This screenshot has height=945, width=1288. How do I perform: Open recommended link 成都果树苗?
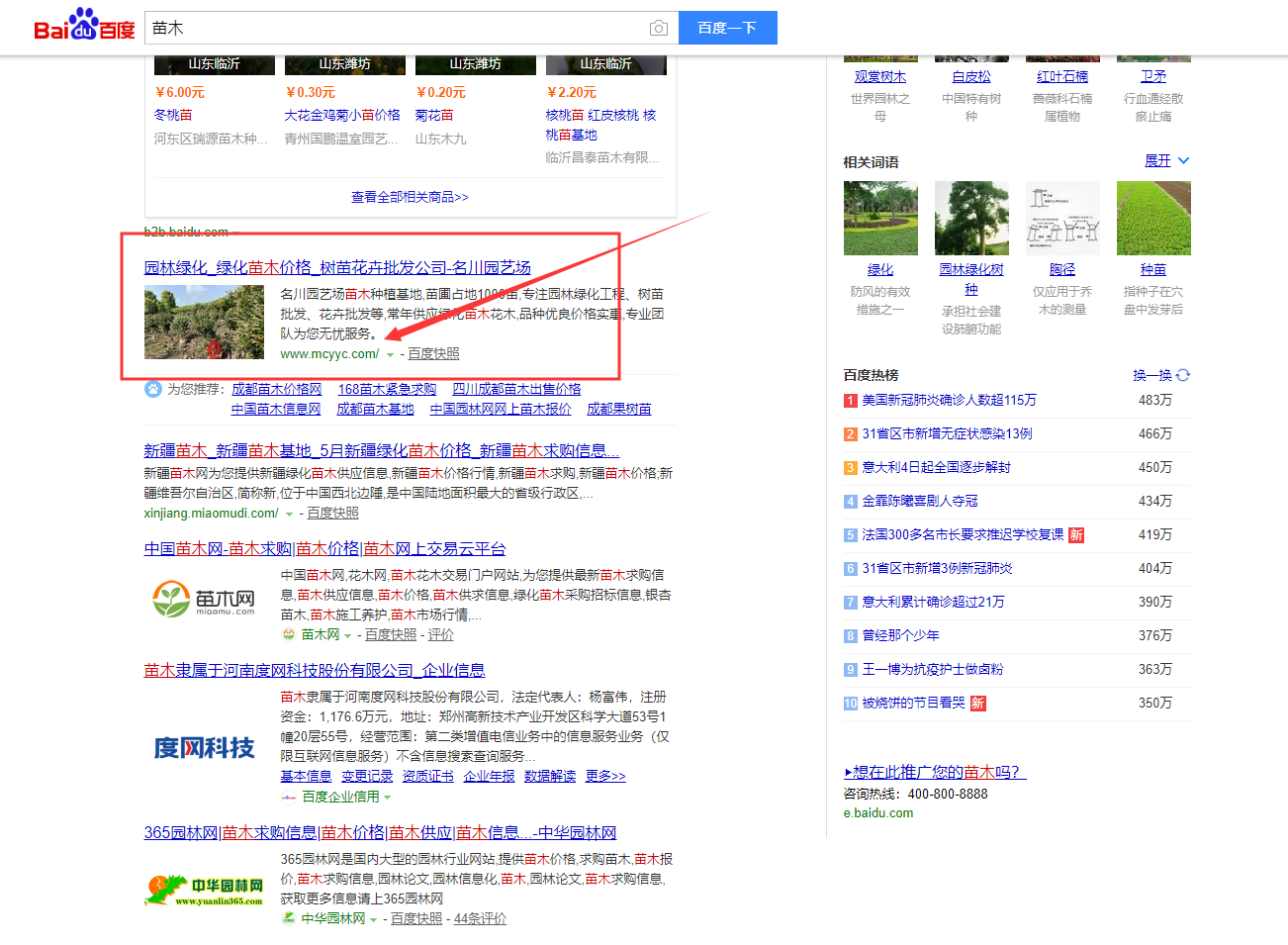point(619,409)
